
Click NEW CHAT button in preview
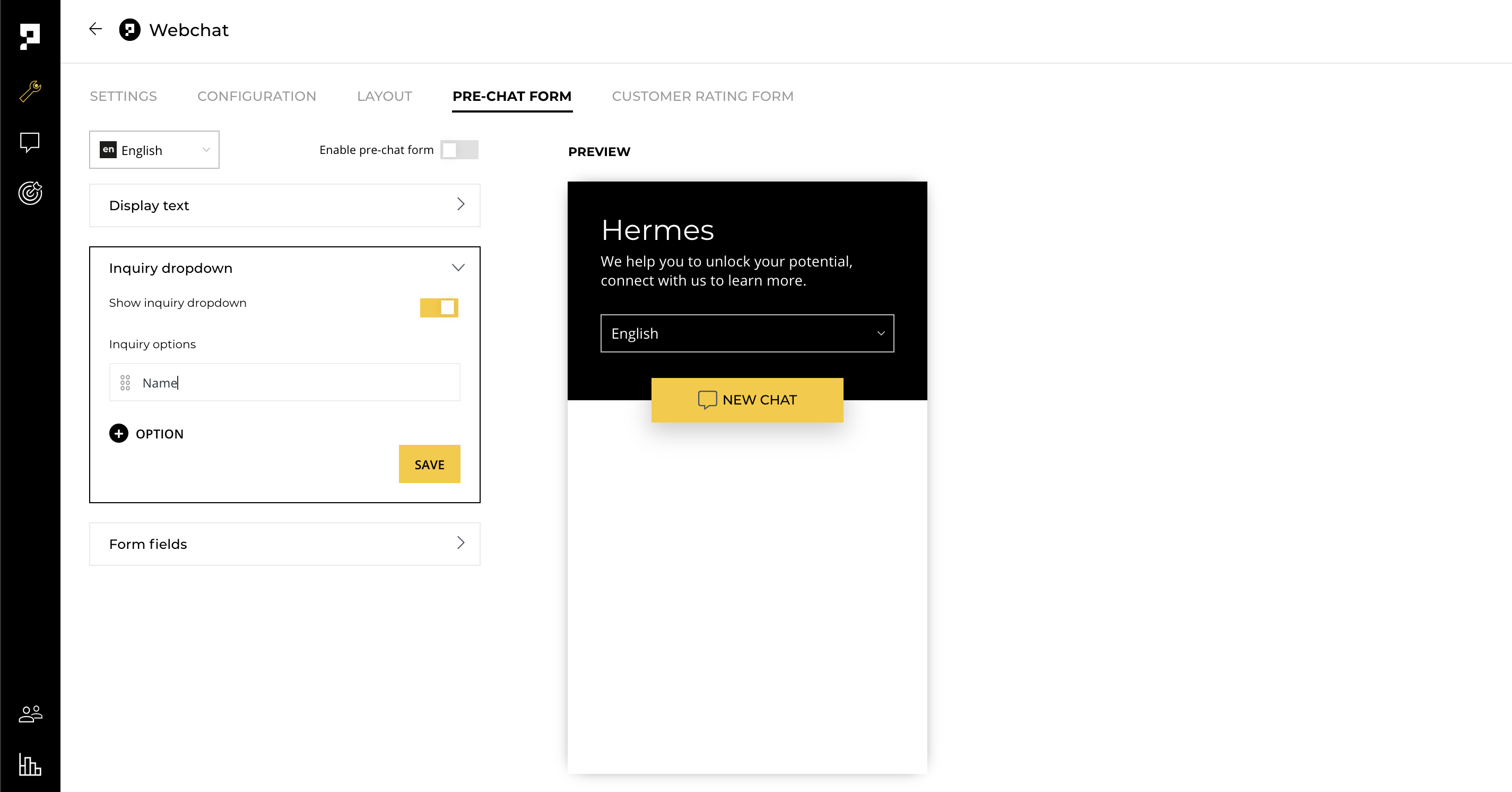[x=747, y=400]
